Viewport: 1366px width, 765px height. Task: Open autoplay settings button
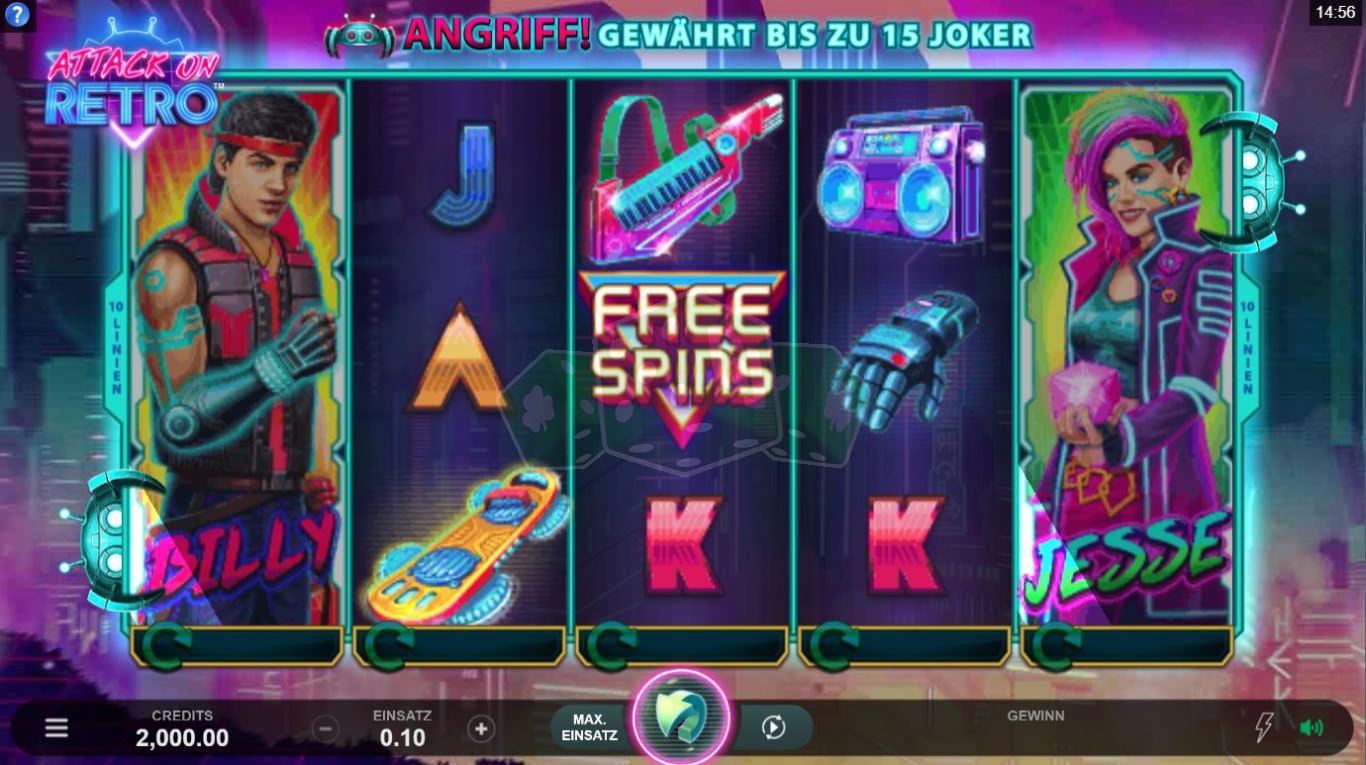coord(773,728)
